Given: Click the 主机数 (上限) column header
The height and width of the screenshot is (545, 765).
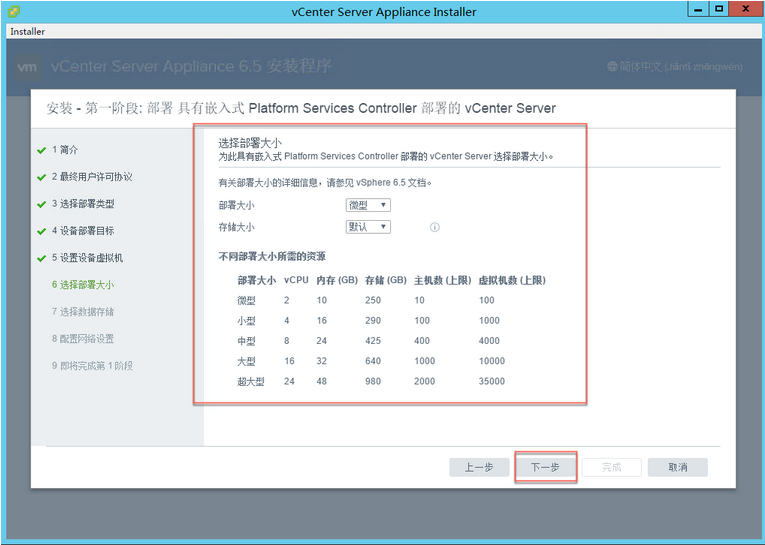Looking at the screenshot, I should click(443, 280).
